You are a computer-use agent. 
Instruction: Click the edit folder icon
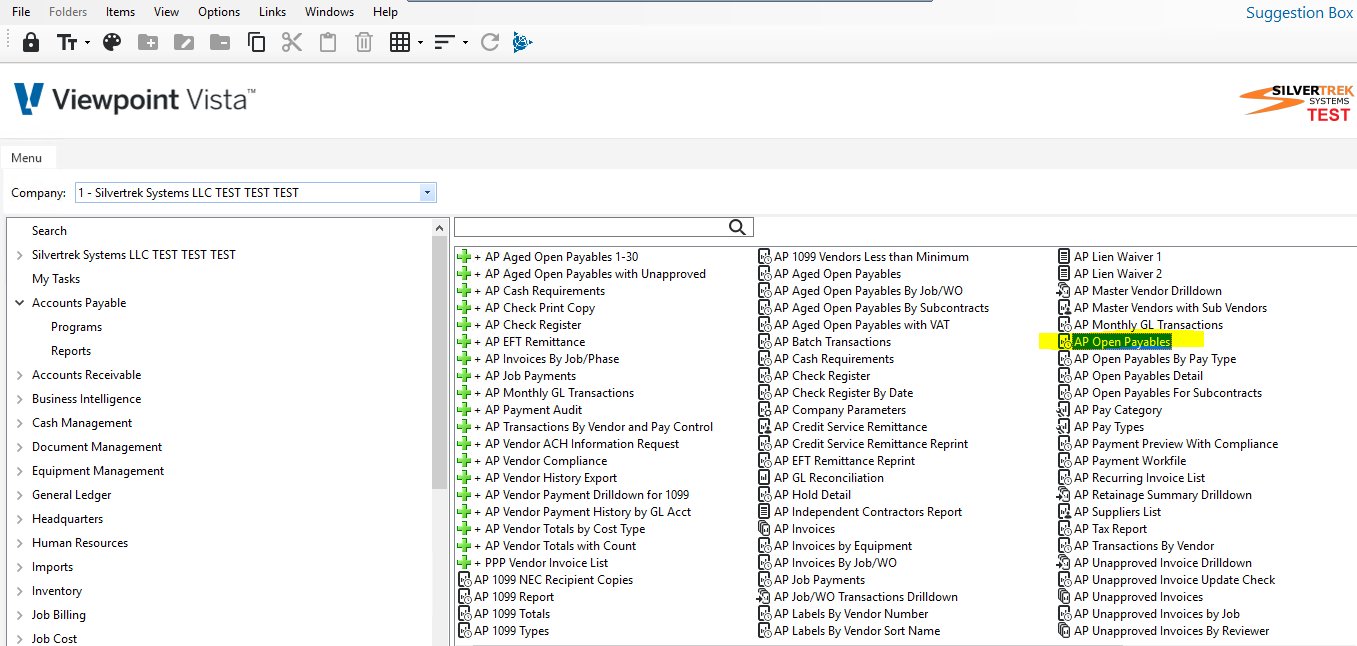tap(184, 42)
